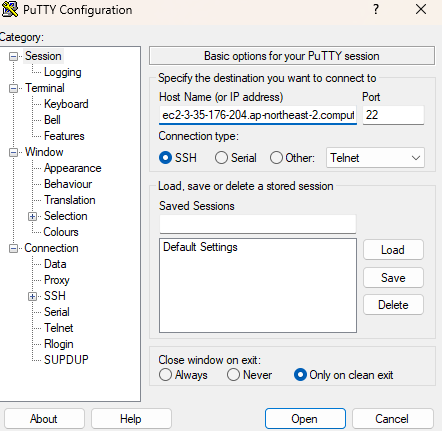442x431 pixels.
Task: Click the question mark help icon
Action: click(376, 9)
